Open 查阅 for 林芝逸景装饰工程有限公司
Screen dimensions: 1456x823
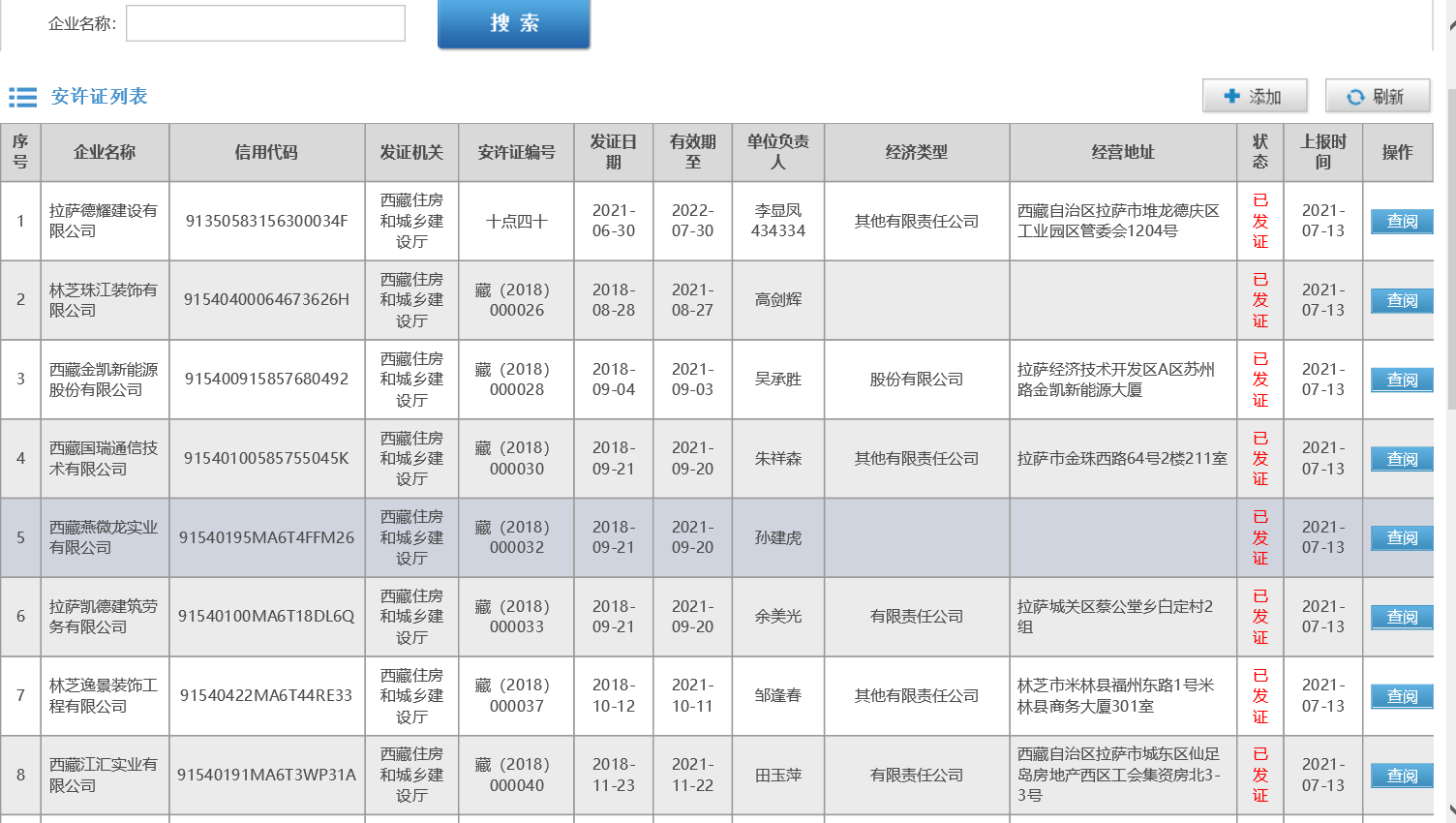tap(1401, 697)
